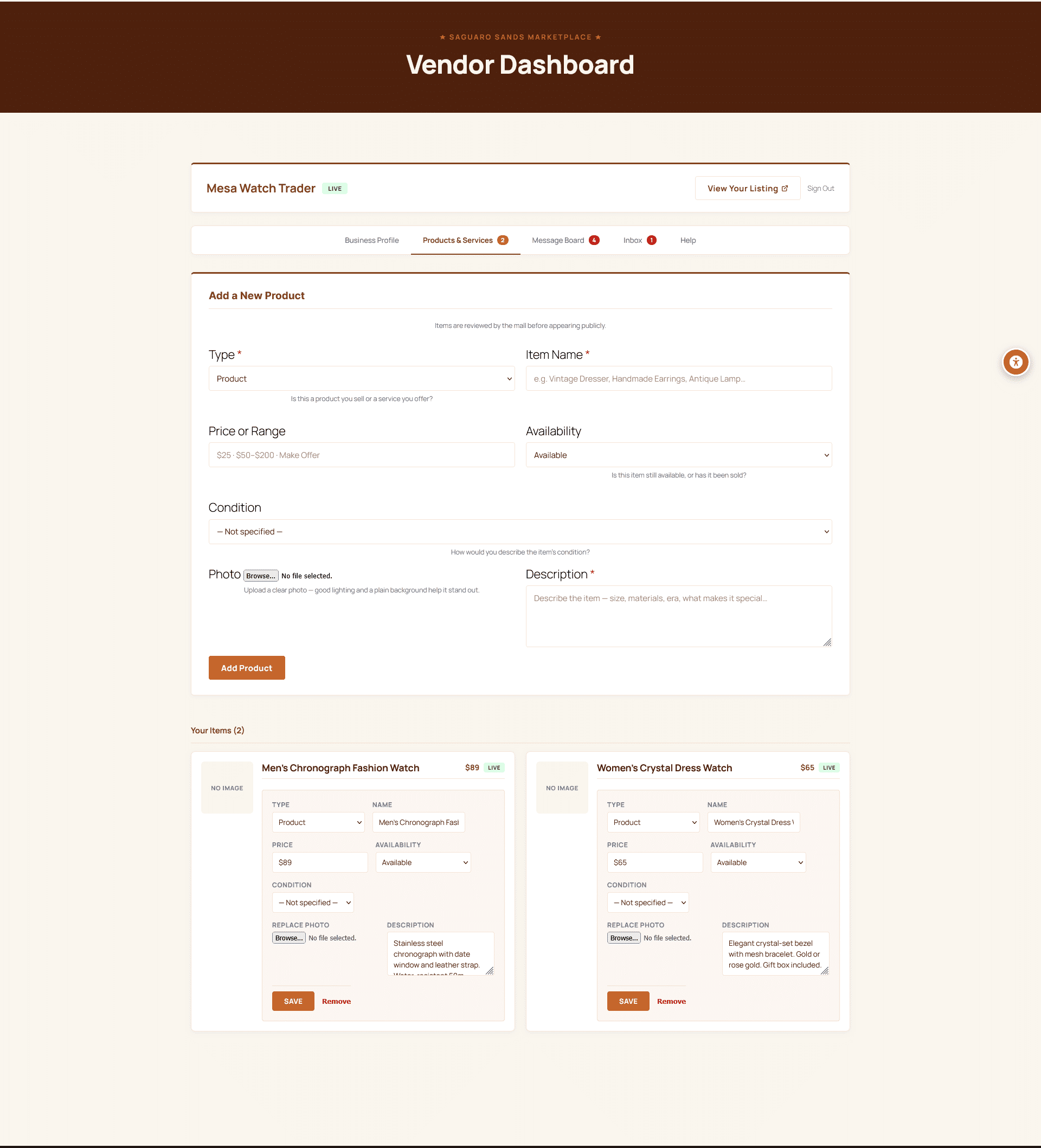Click the Women's Crystal Dress Watch card title
The height and width of the screenshot is (1148, 1041).
pos(664,768)
